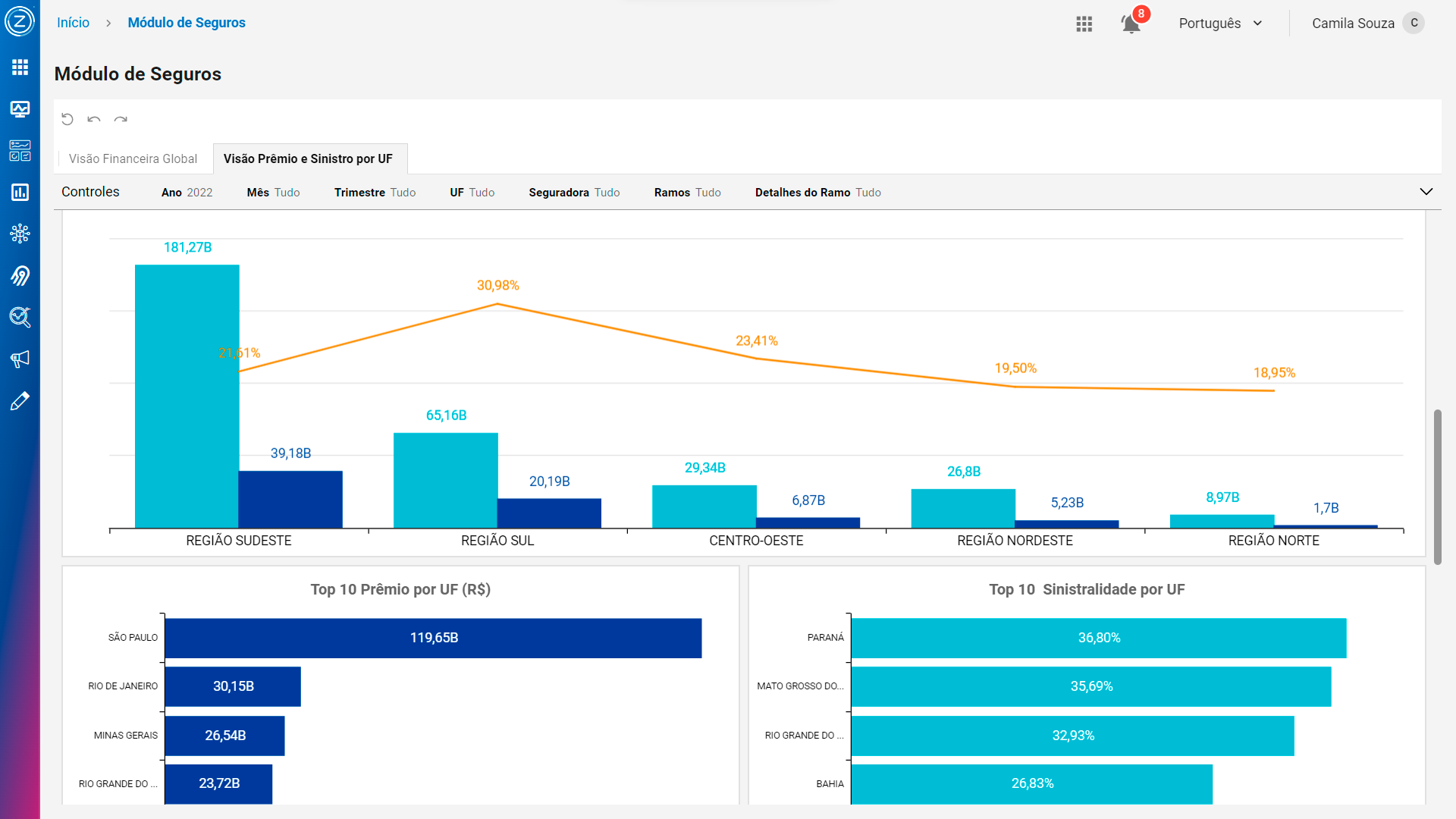Open the Ramos filter
The image size is (1456, 819).
(x=687, y=193)
